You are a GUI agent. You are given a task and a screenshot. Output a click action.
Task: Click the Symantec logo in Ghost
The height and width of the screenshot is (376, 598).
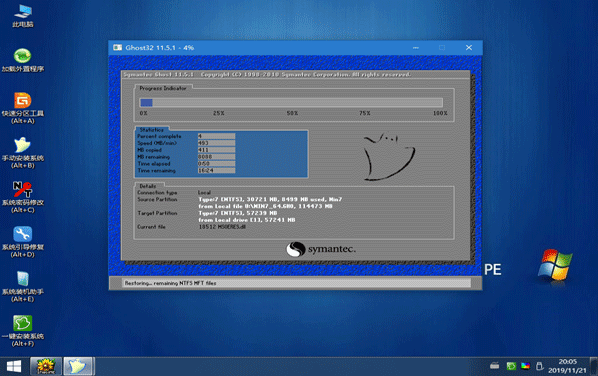pos(321,249)
